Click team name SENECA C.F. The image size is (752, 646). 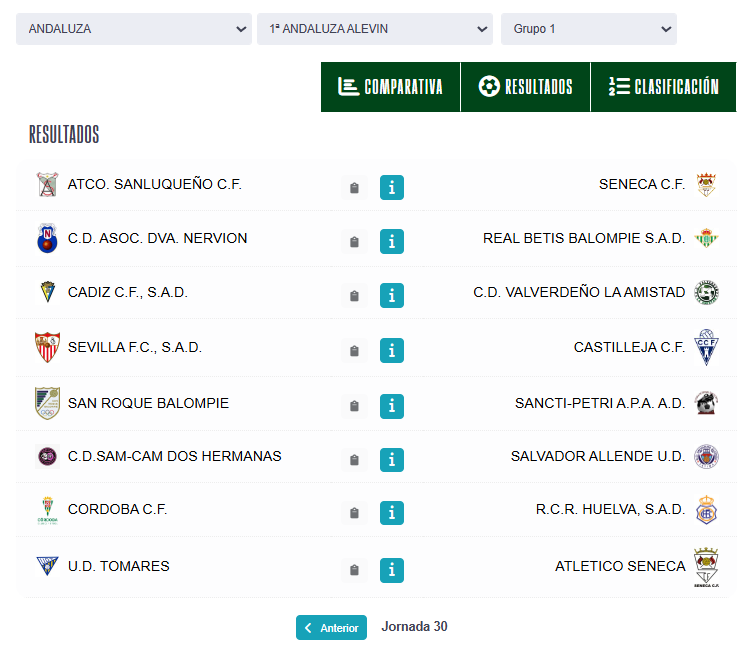tap(642, 184)
